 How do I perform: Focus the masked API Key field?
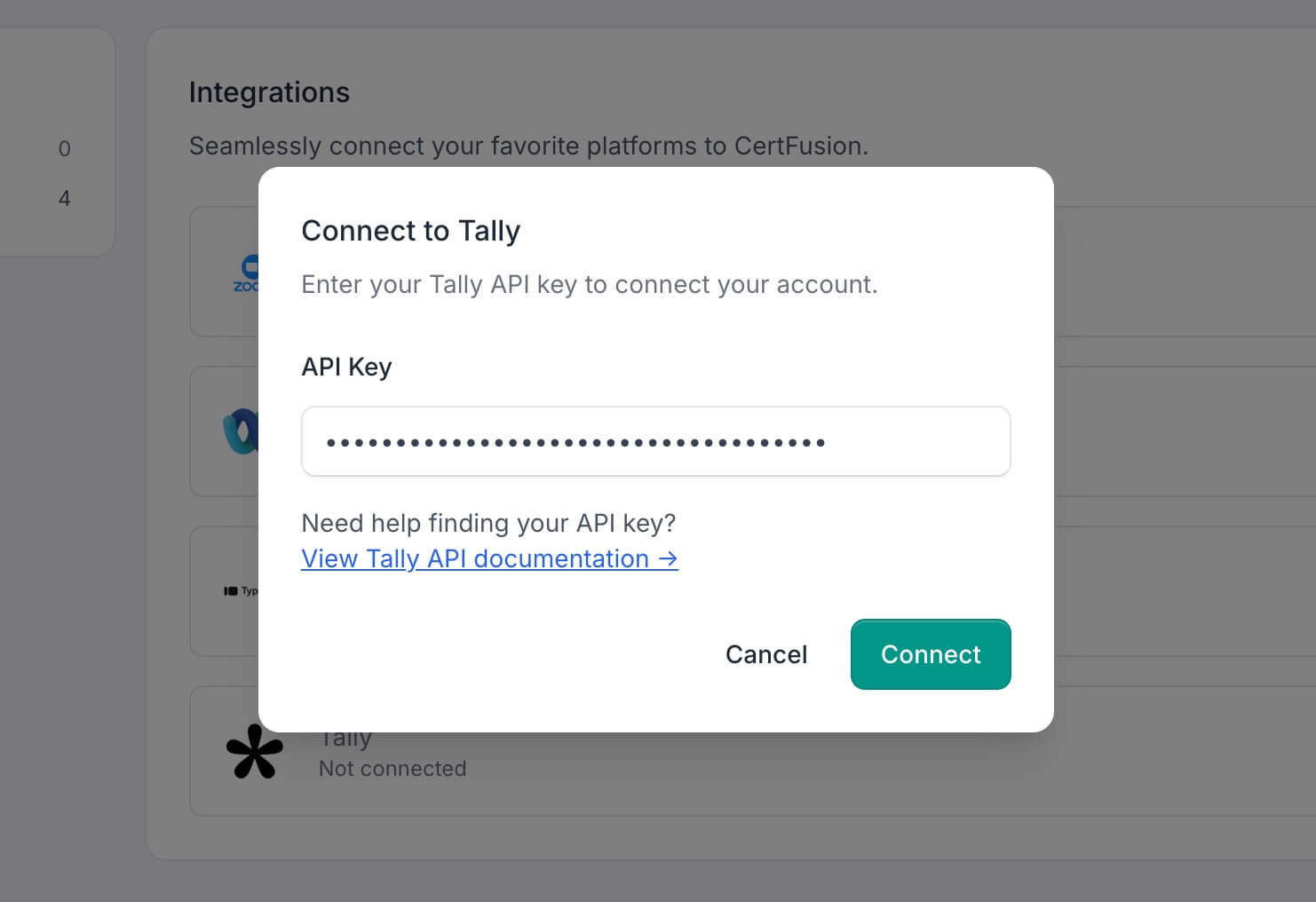pyautogui.click(x=655, y=442)
